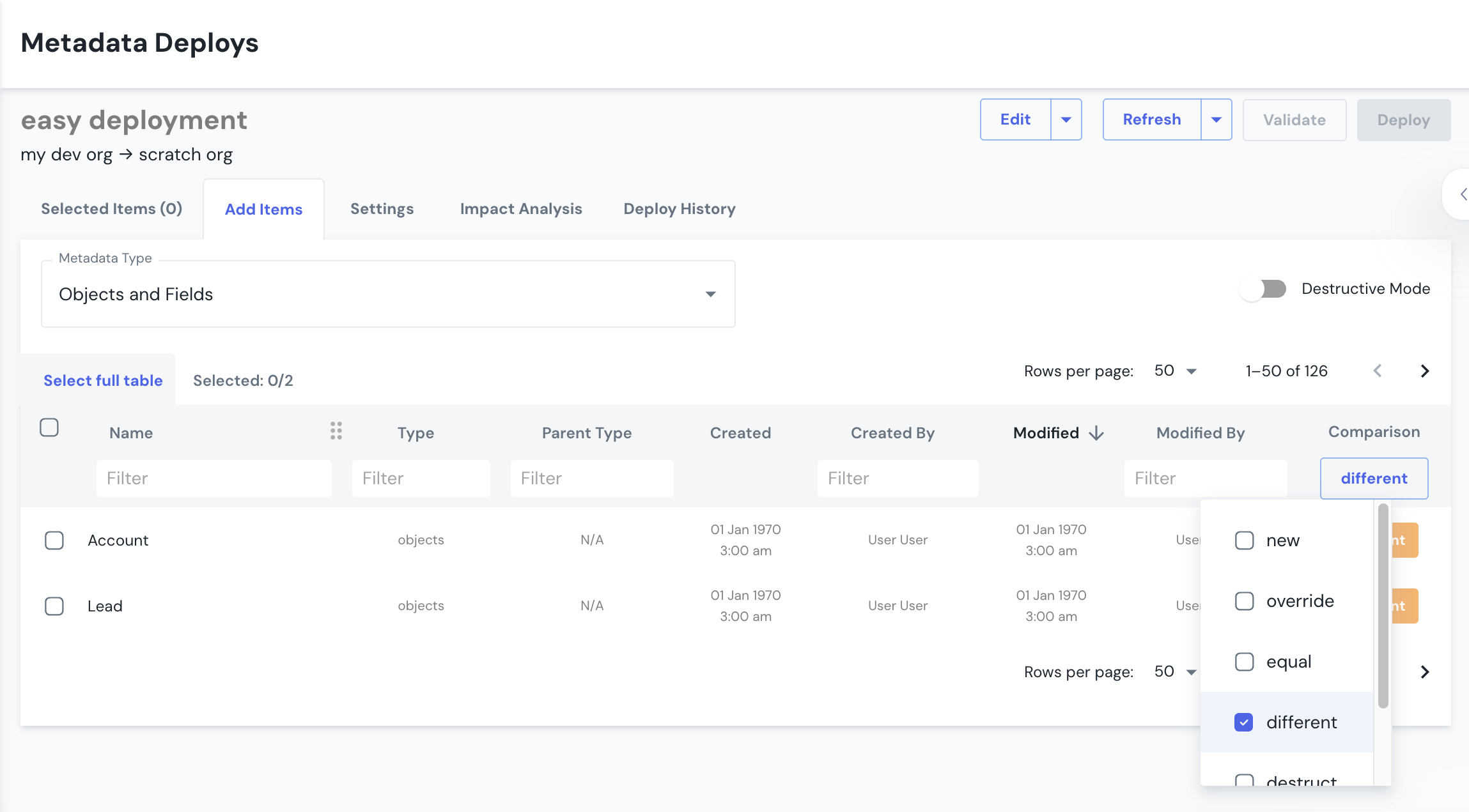Image resolution: width=1469 pixels, height=812 pixels.
Task: Open the Edit button dropdown caret
Action: click(x=1065, y=119)
